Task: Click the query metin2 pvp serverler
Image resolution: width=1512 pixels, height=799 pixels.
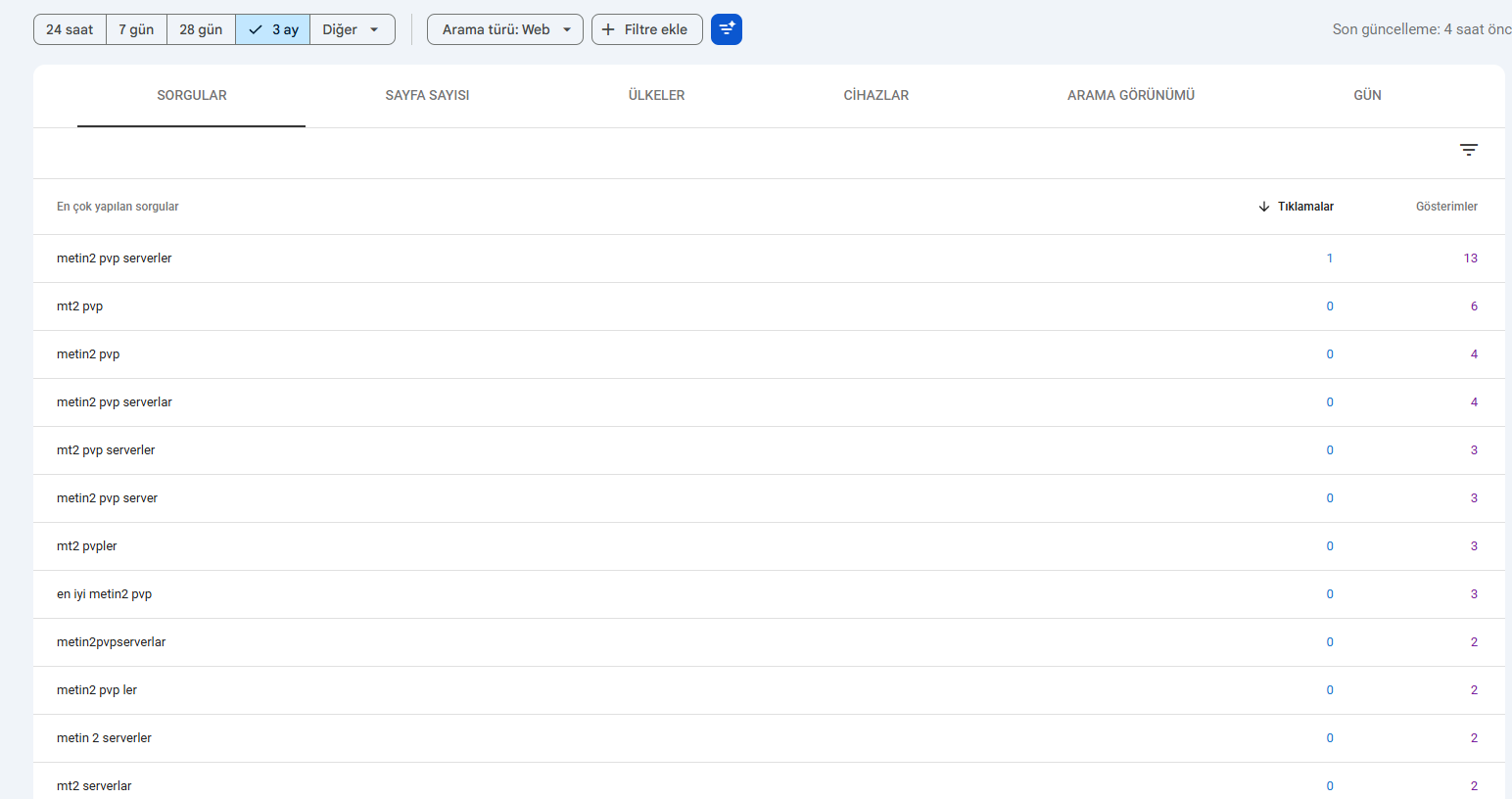Action: 115,258
